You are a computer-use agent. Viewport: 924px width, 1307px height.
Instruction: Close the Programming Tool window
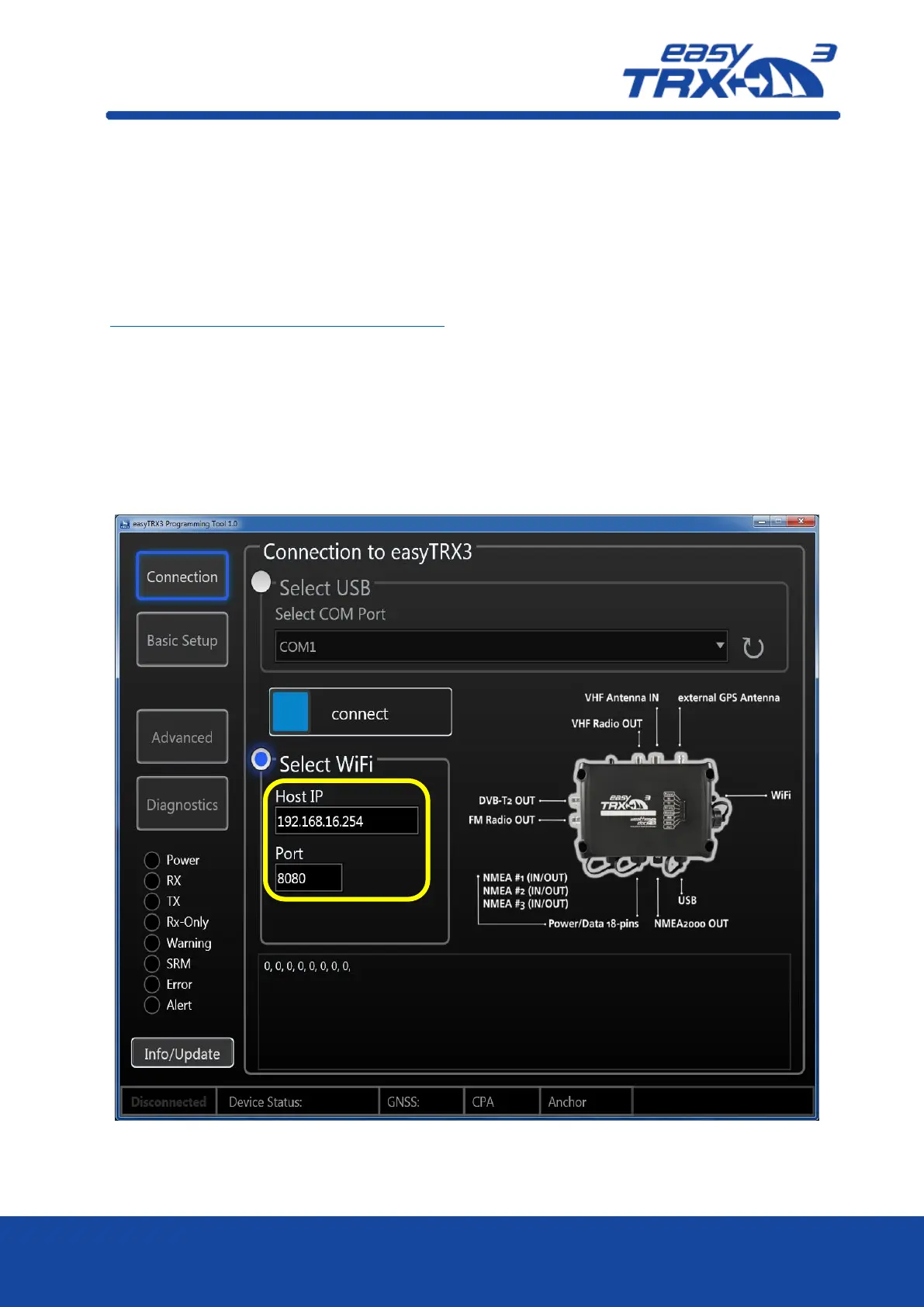(x=801, y=522)
